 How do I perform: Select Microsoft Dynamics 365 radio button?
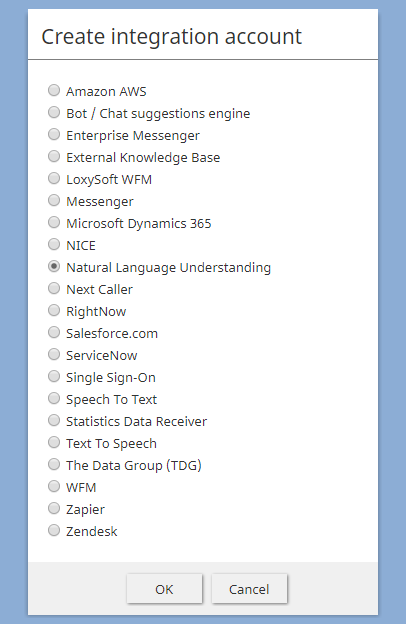[54, 222]
